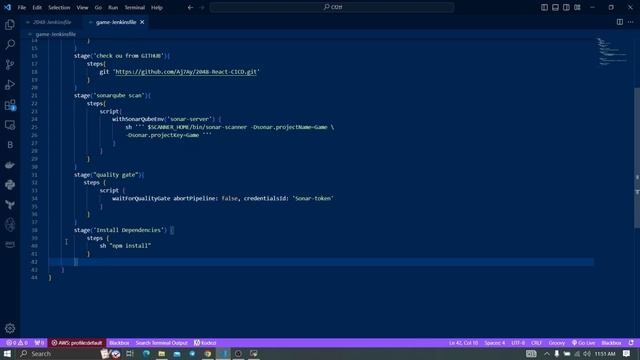Change file encoding UTF-8
This screenshot has height=360, width=640.
(518, 343)
